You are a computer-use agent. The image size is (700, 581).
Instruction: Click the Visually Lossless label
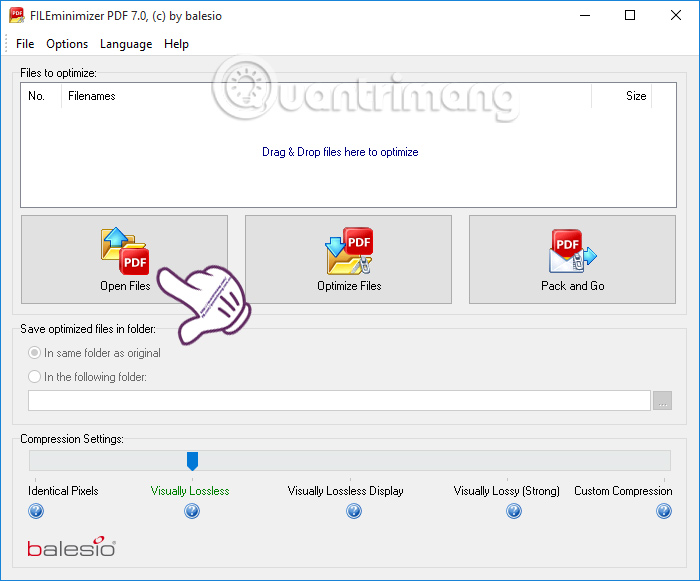tap(190, 491)
